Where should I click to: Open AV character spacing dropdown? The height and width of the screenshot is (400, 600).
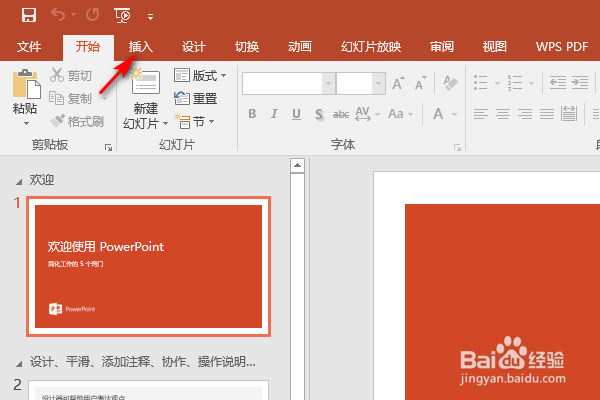pos(367,114)
